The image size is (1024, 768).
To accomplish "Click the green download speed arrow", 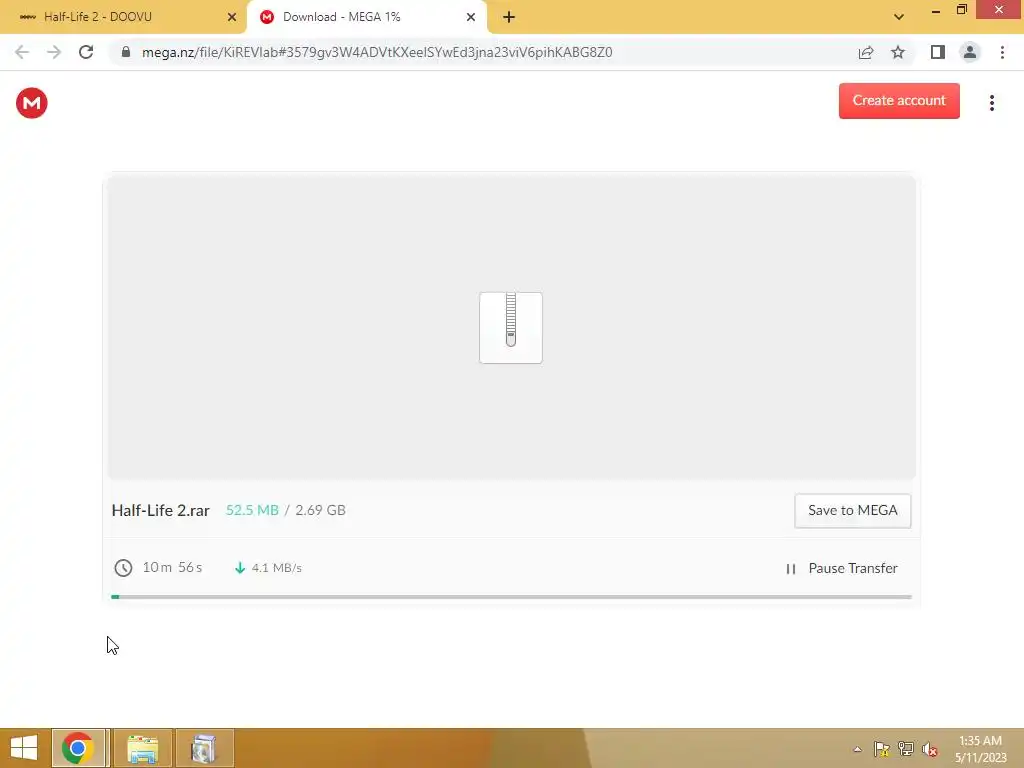I will tap(240, 568).
